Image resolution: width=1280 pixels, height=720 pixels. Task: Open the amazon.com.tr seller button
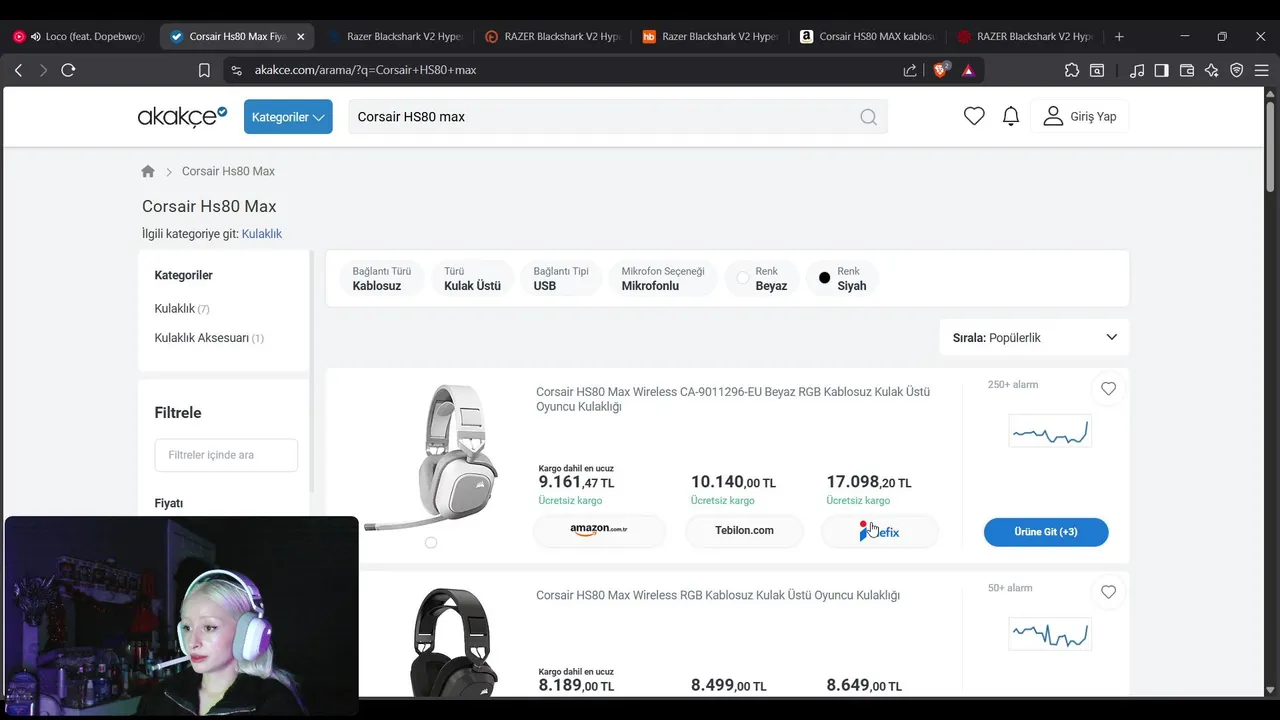[x=599, y=531]
